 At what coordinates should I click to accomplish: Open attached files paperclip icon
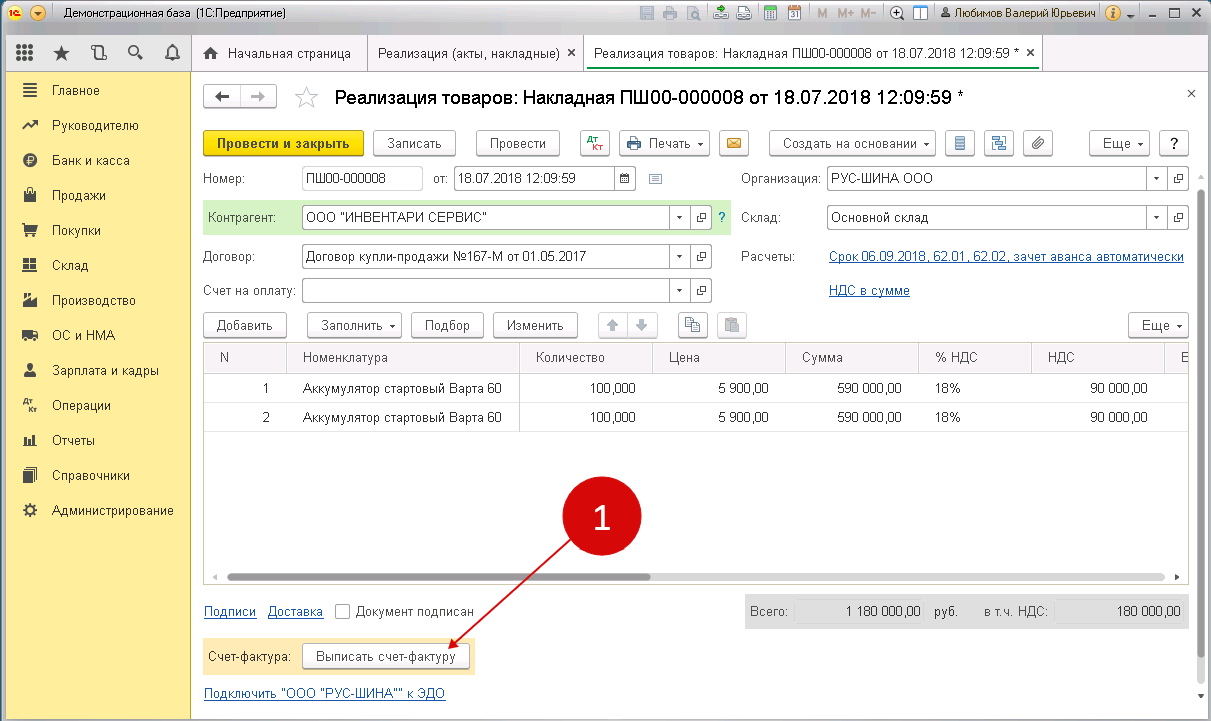[x=1038, y=143]
